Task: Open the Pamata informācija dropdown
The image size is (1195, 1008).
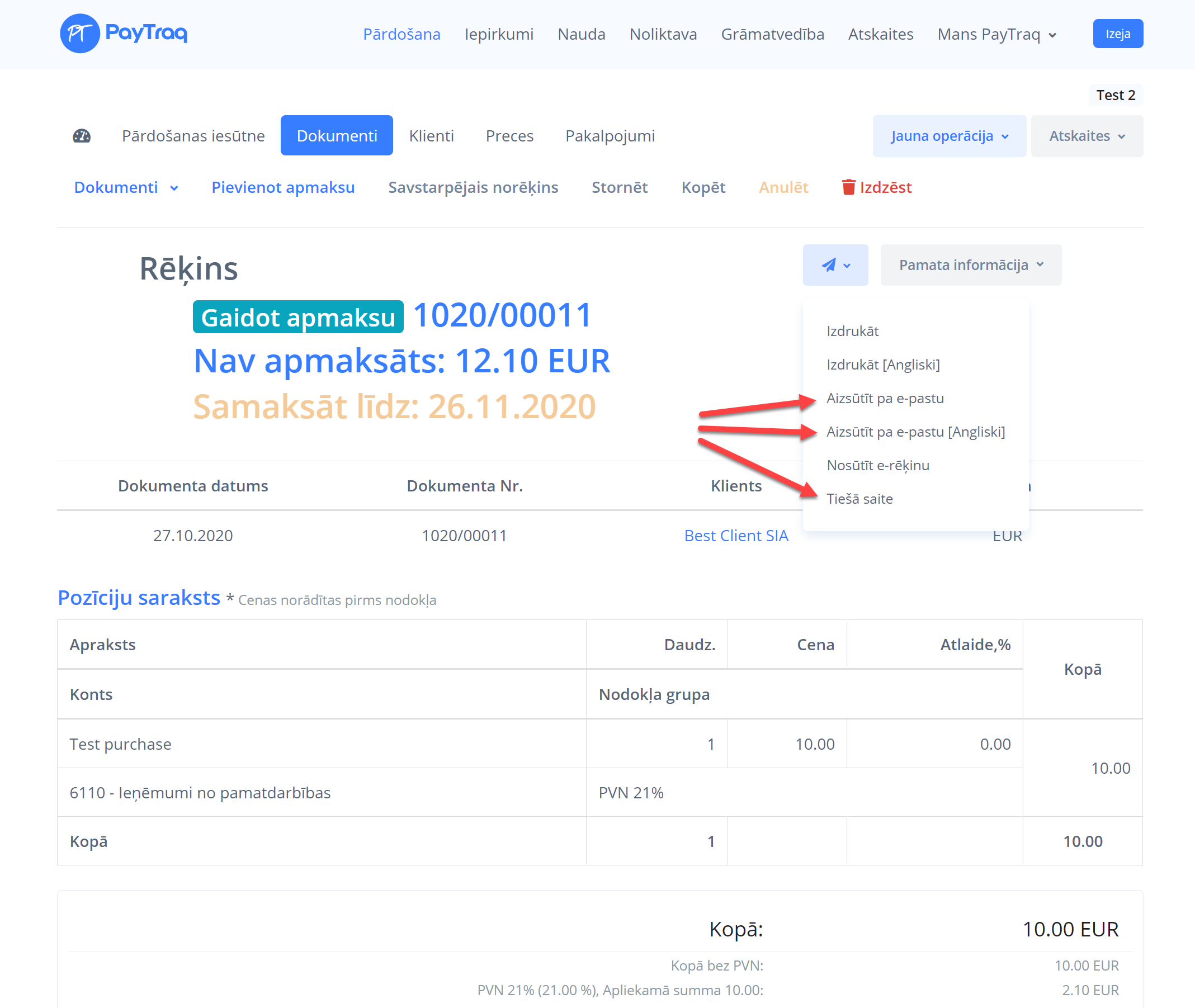Action: [x=970, y=265]
